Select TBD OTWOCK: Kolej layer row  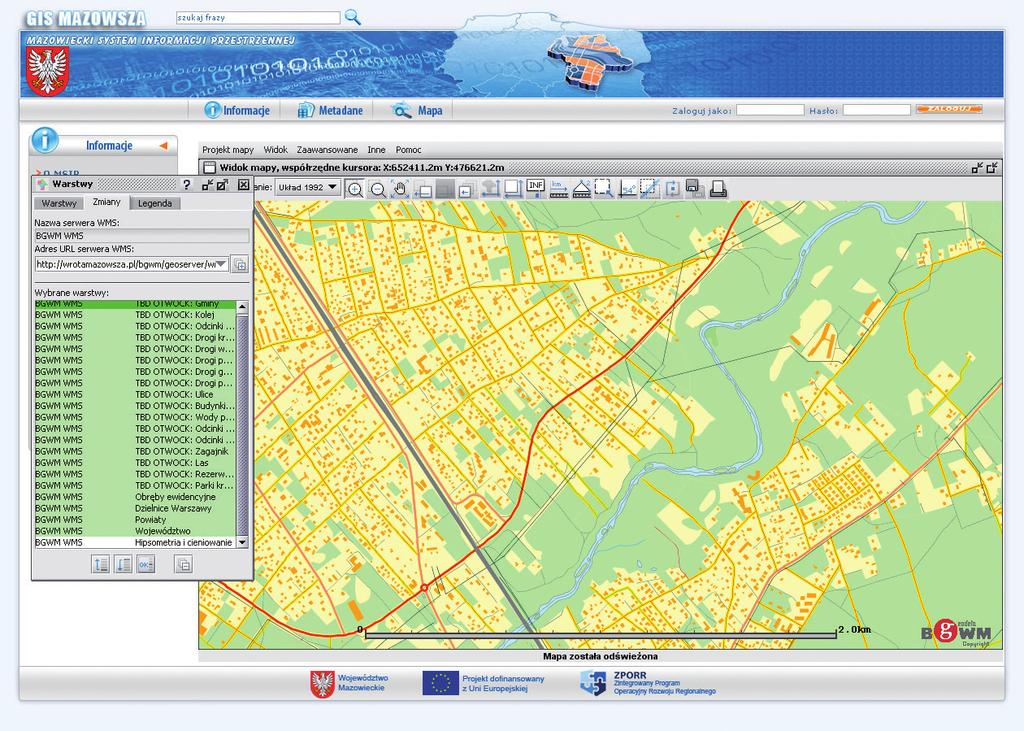tap(135, 315)
